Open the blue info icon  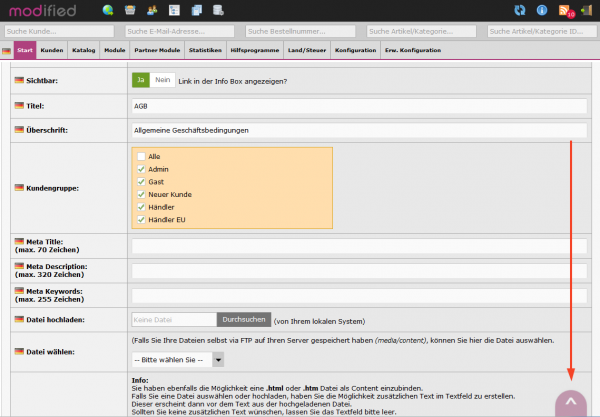[x=542, y=10]
